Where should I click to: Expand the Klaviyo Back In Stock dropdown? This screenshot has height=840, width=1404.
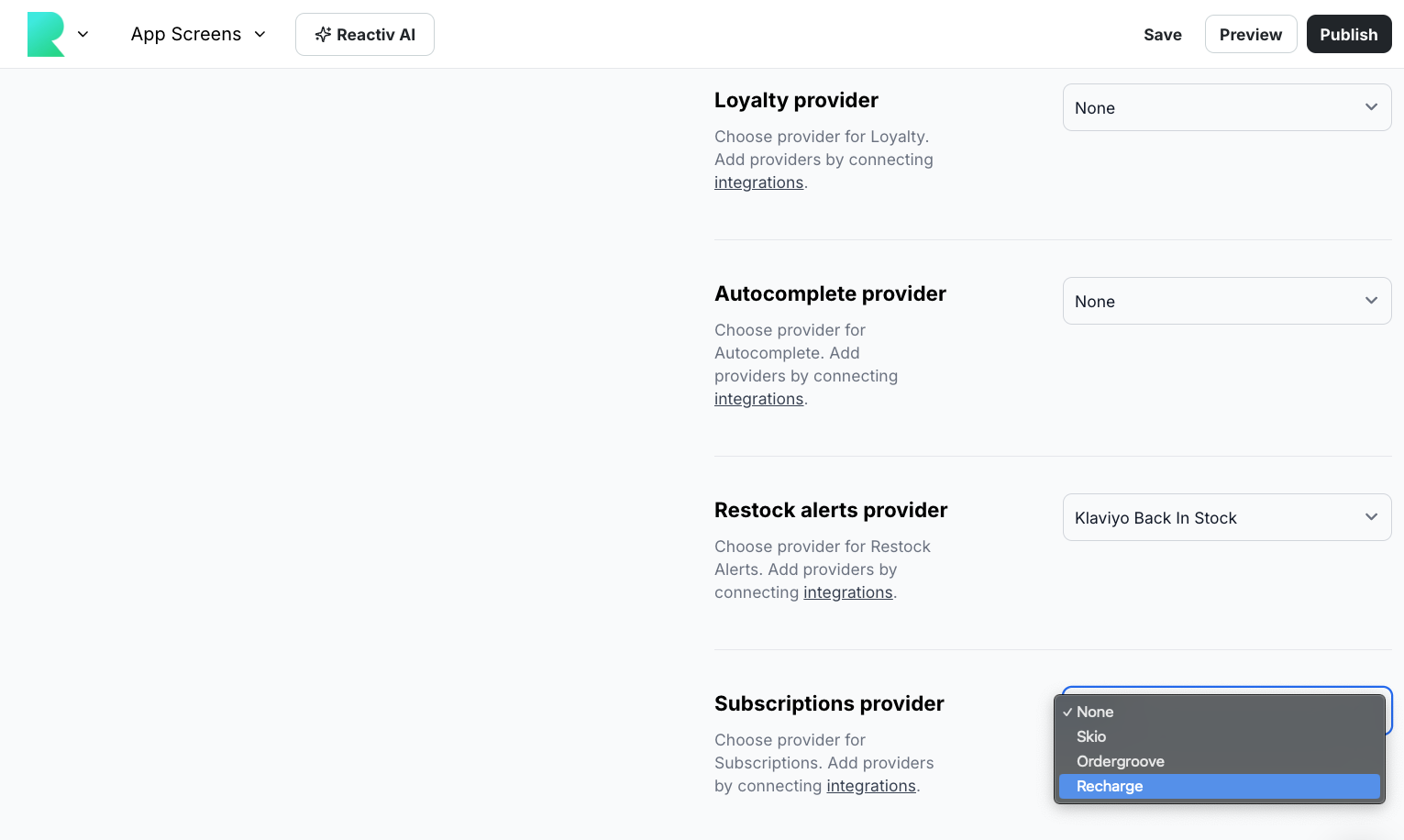click(x=1211, y=518)
